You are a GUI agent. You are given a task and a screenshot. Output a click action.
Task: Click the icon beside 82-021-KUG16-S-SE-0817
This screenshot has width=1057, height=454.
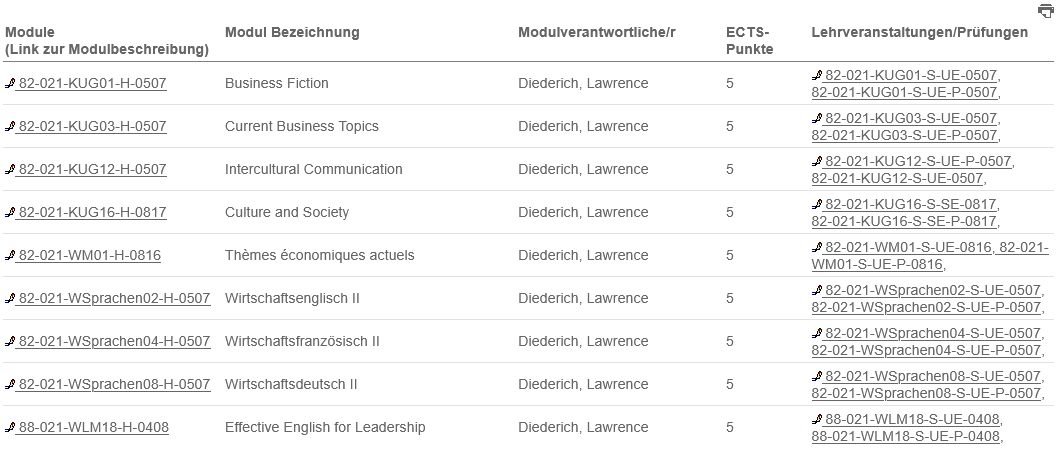coord(816,204)
